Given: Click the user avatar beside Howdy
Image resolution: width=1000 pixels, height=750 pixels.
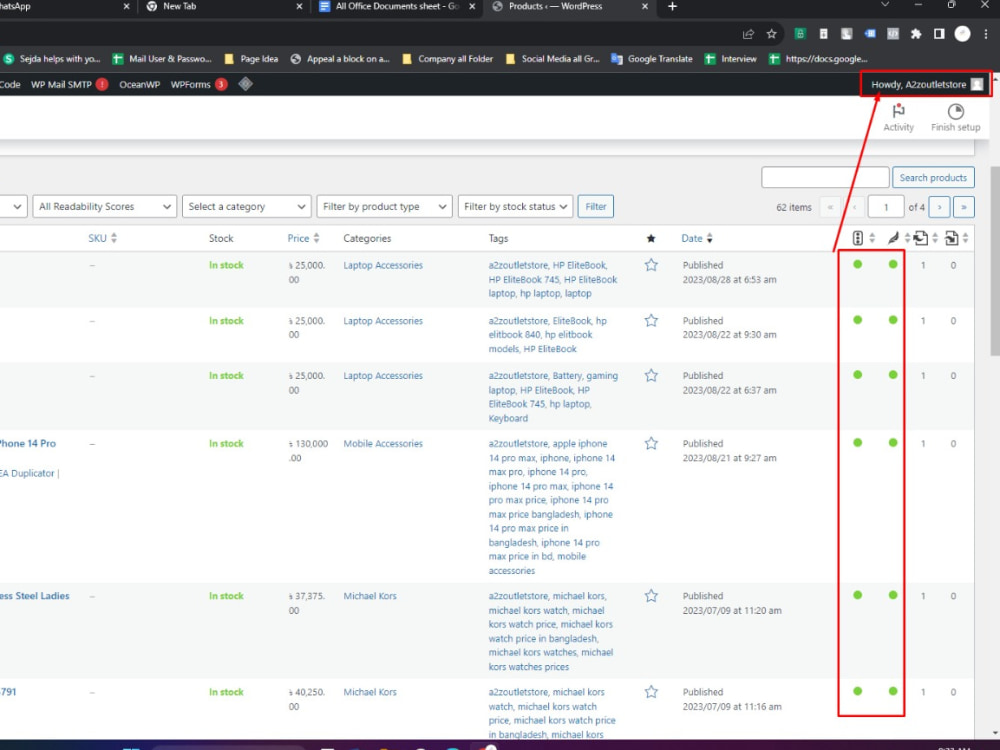Looking at the screenshot, I should [976, 84].
